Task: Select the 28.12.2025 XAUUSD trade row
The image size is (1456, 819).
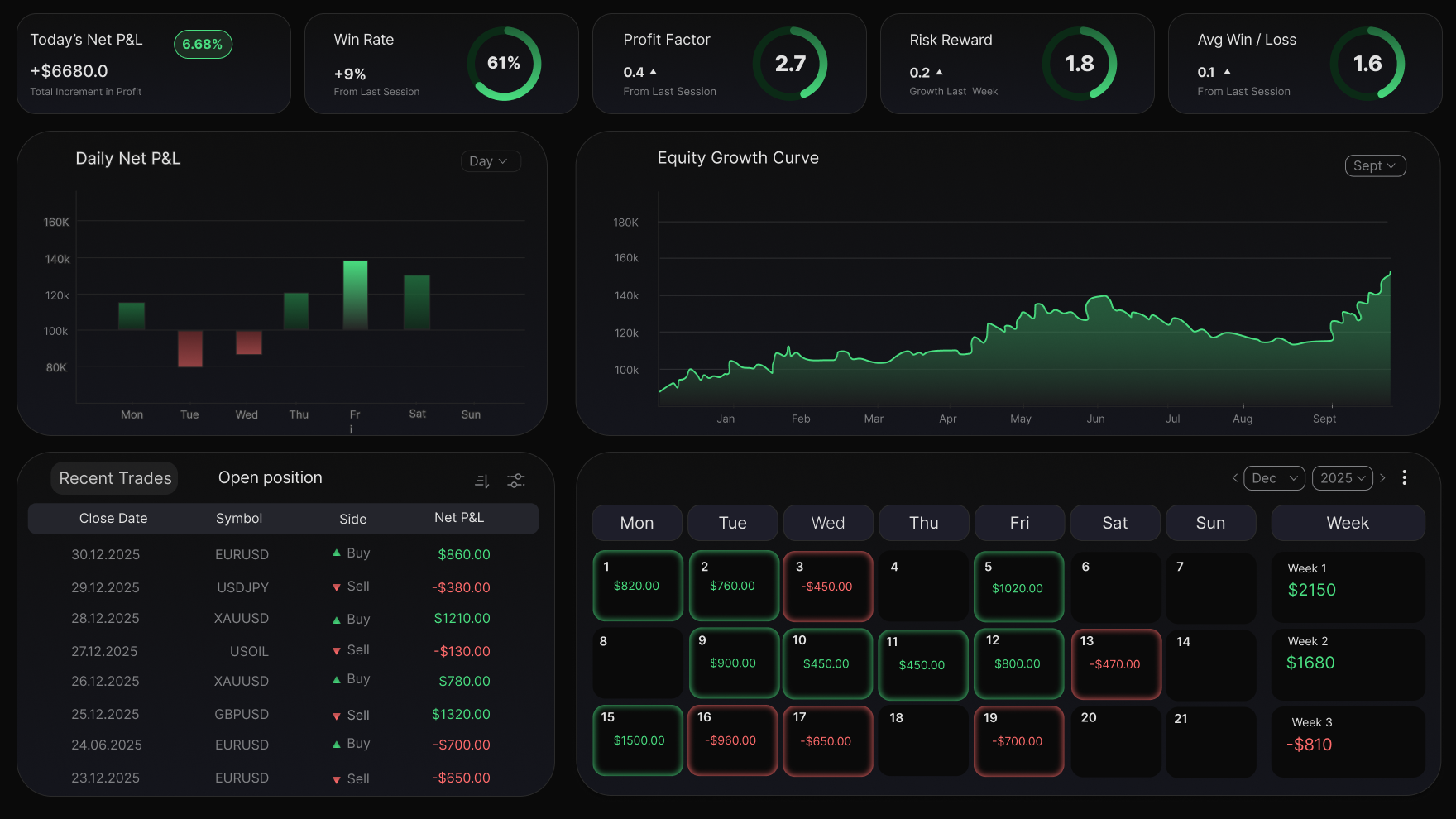Action: (x=281, y=619)
